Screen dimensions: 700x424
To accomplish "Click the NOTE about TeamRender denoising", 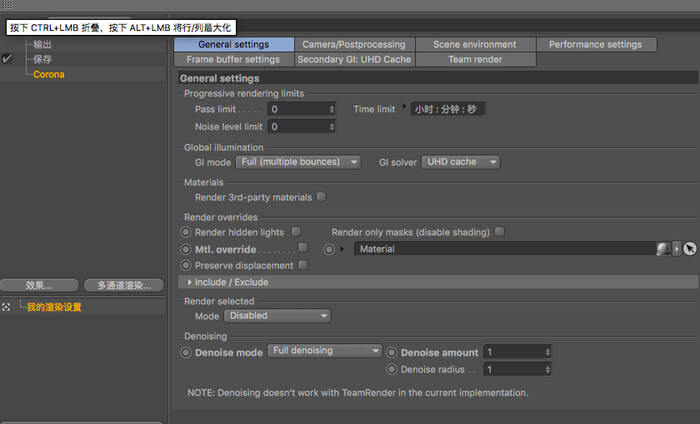I will (358, 393).
